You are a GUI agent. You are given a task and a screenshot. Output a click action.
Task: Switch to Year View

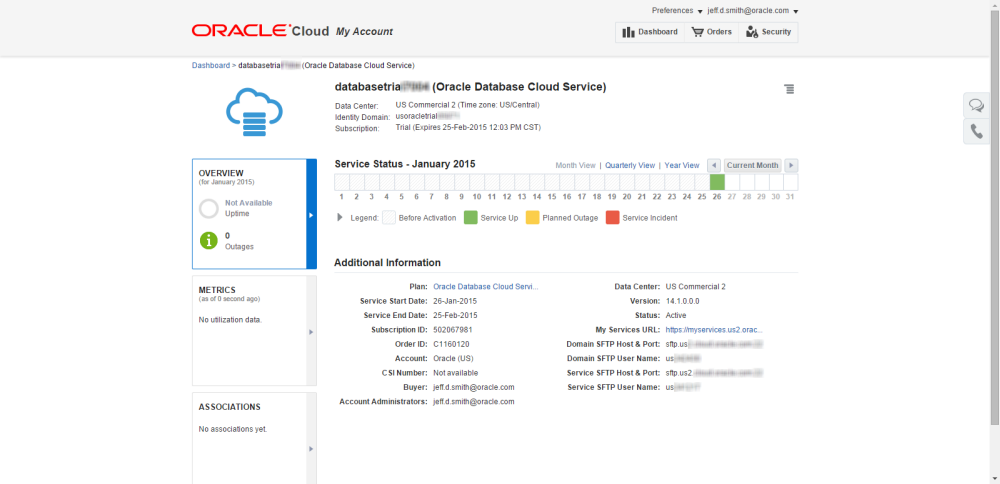(x=682, y=165)
